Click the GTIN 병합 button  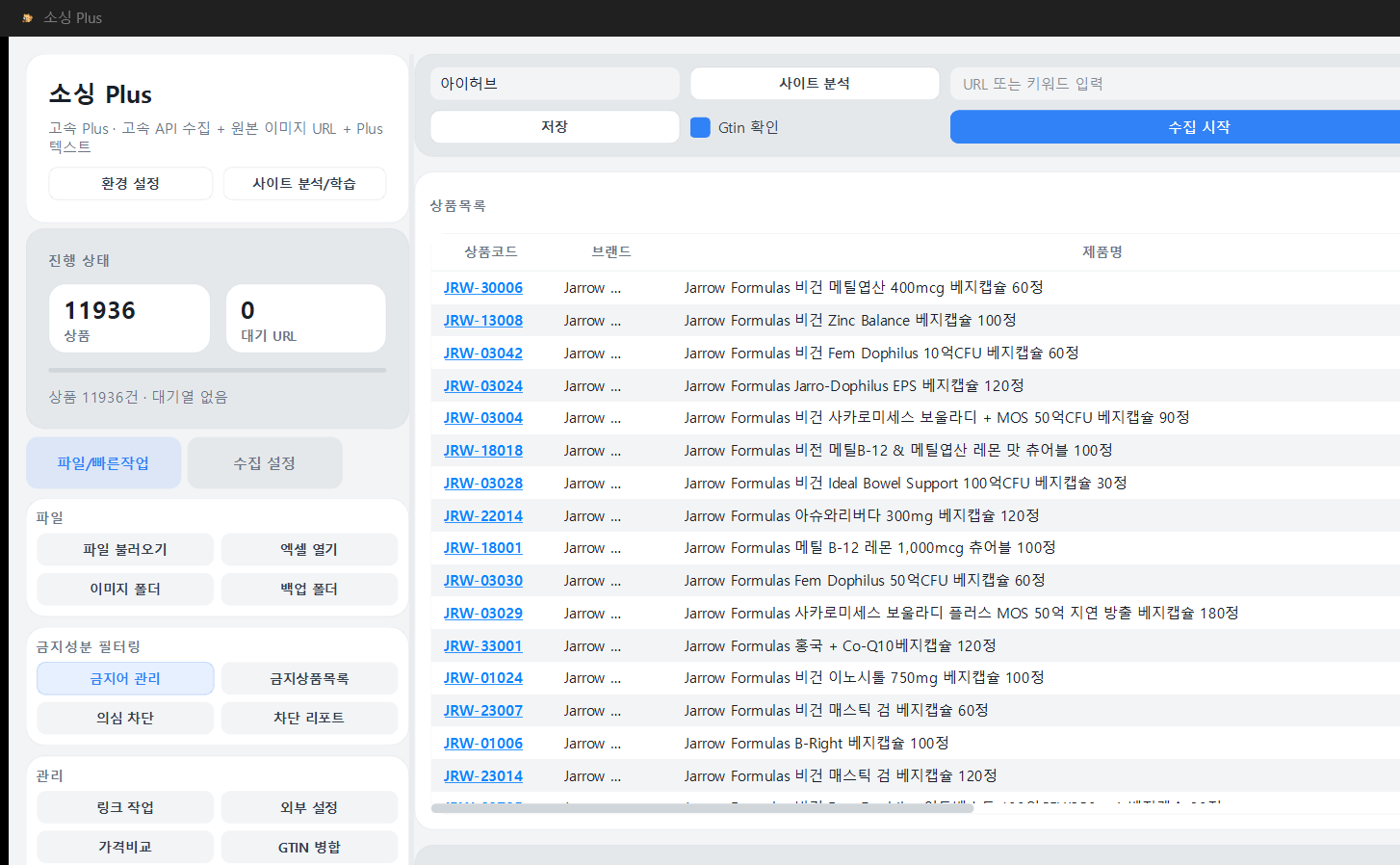pos(309,848)
